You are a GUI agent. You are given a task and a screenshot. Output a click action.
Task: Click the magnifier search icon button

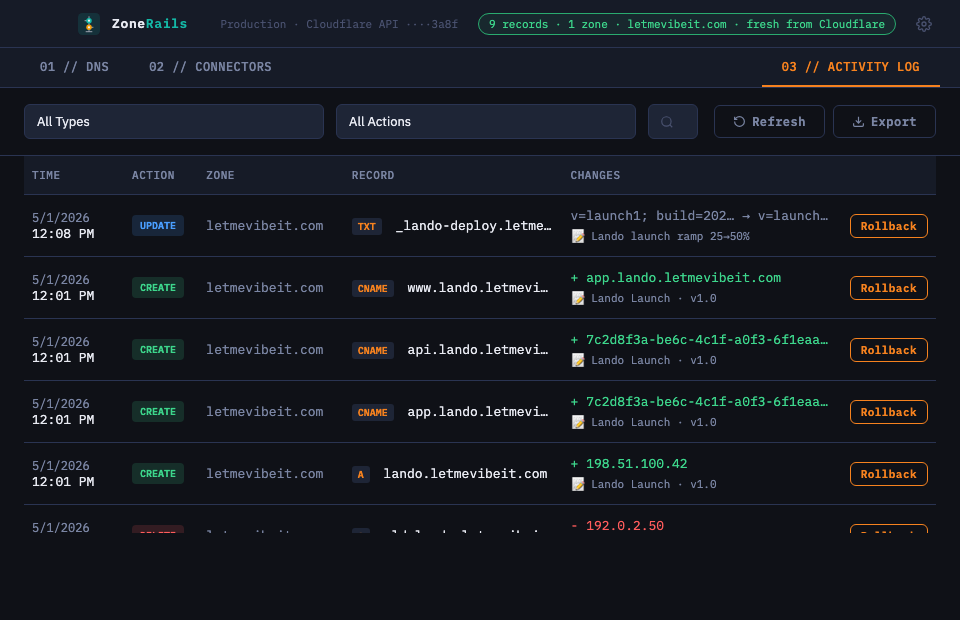pyautogui.click(x=672, y=121)
